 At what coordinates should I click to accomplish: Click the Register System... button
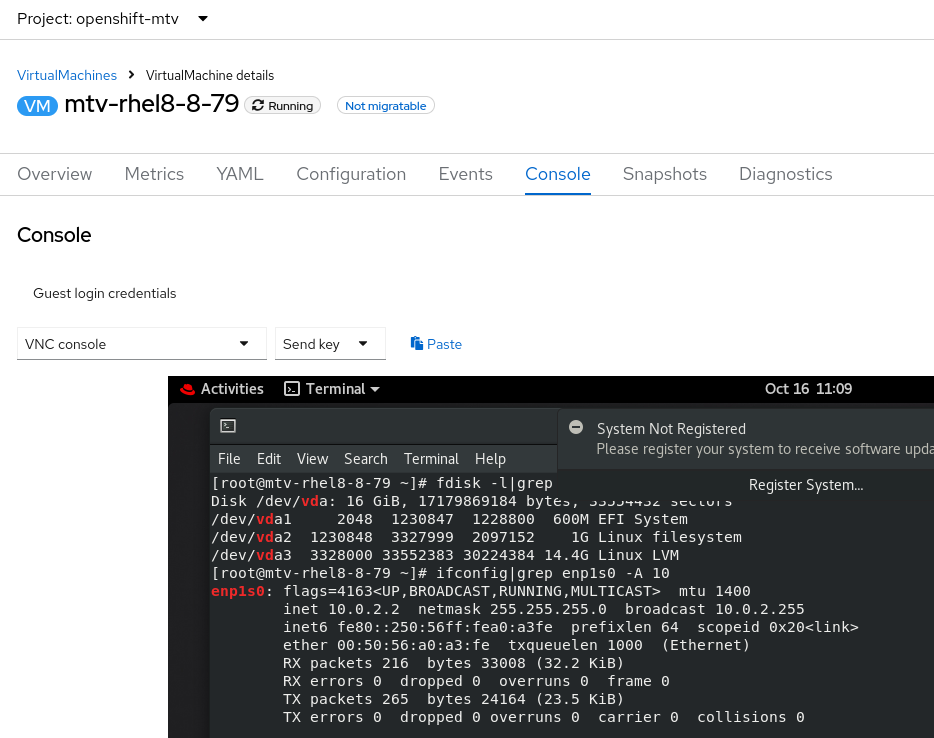tap(806, 485)
